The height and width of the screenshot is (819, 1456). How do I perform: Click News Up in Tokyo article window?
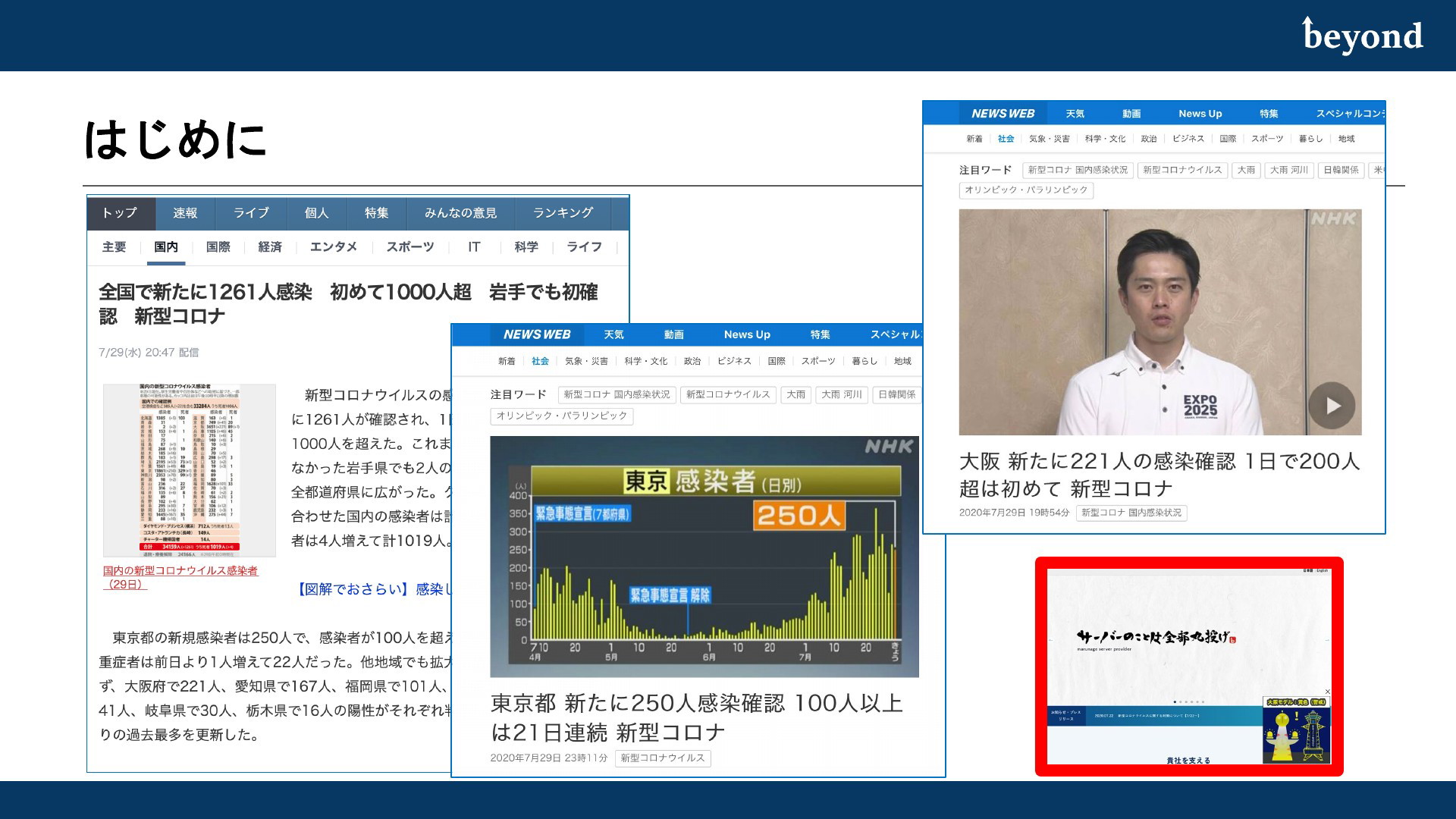pyautogui.click(x=747, y=334)
